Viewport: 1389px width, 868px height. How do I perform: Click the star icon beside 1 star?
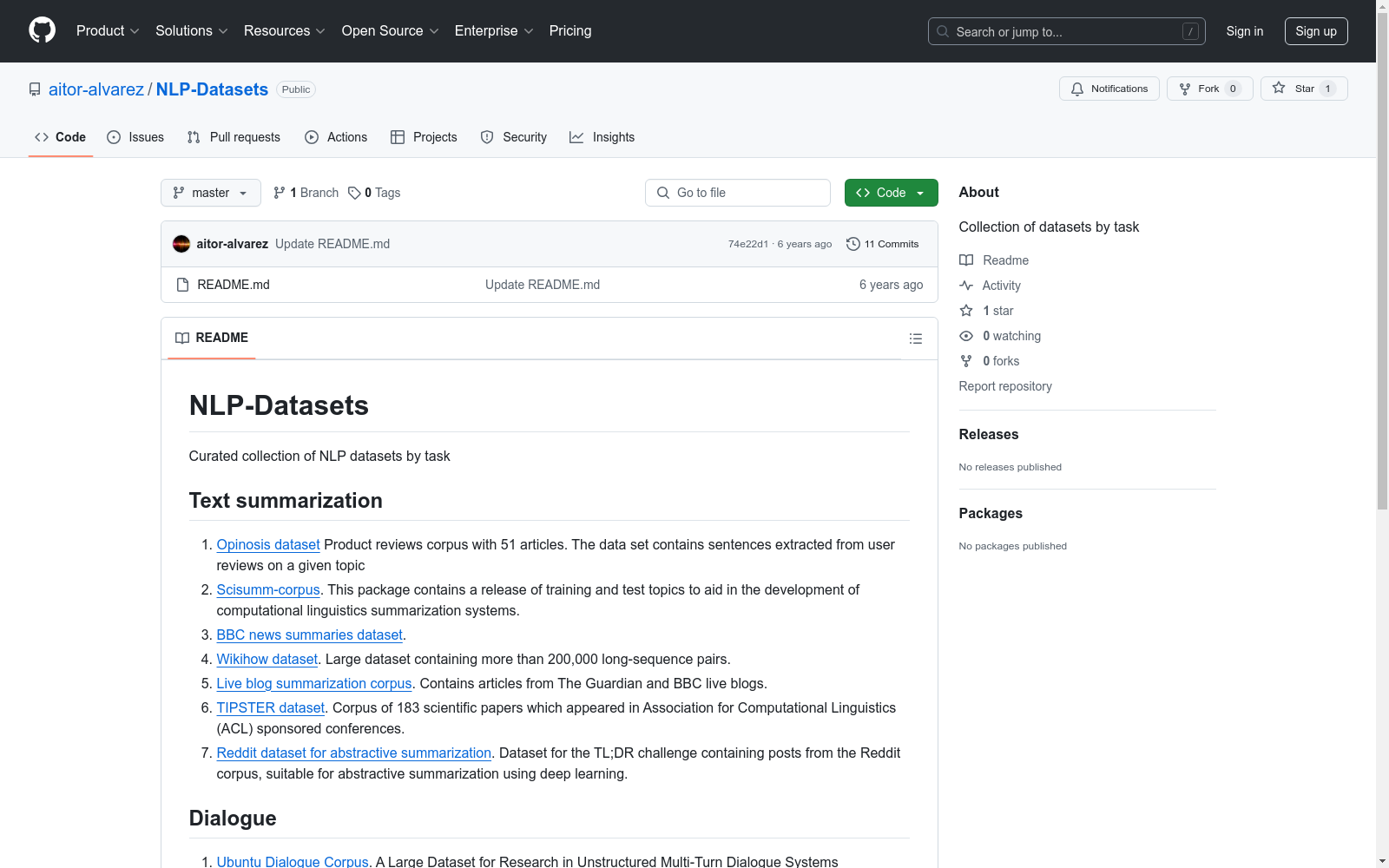[x=966, y=311]
